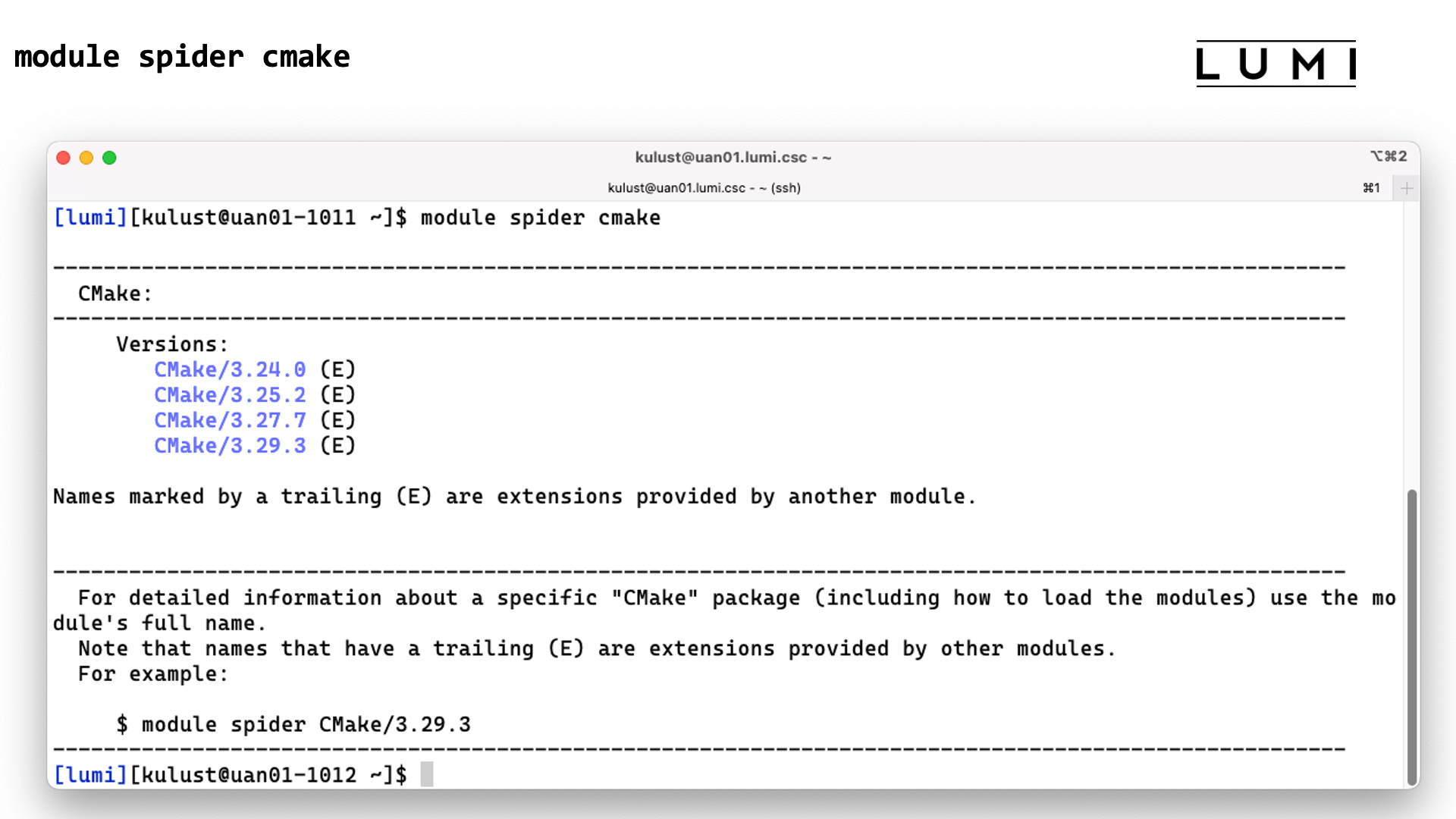This screenshot has width=1456, height=819.
Task: Open a new terminal tab with plus button
Action: coord(1406,188)
